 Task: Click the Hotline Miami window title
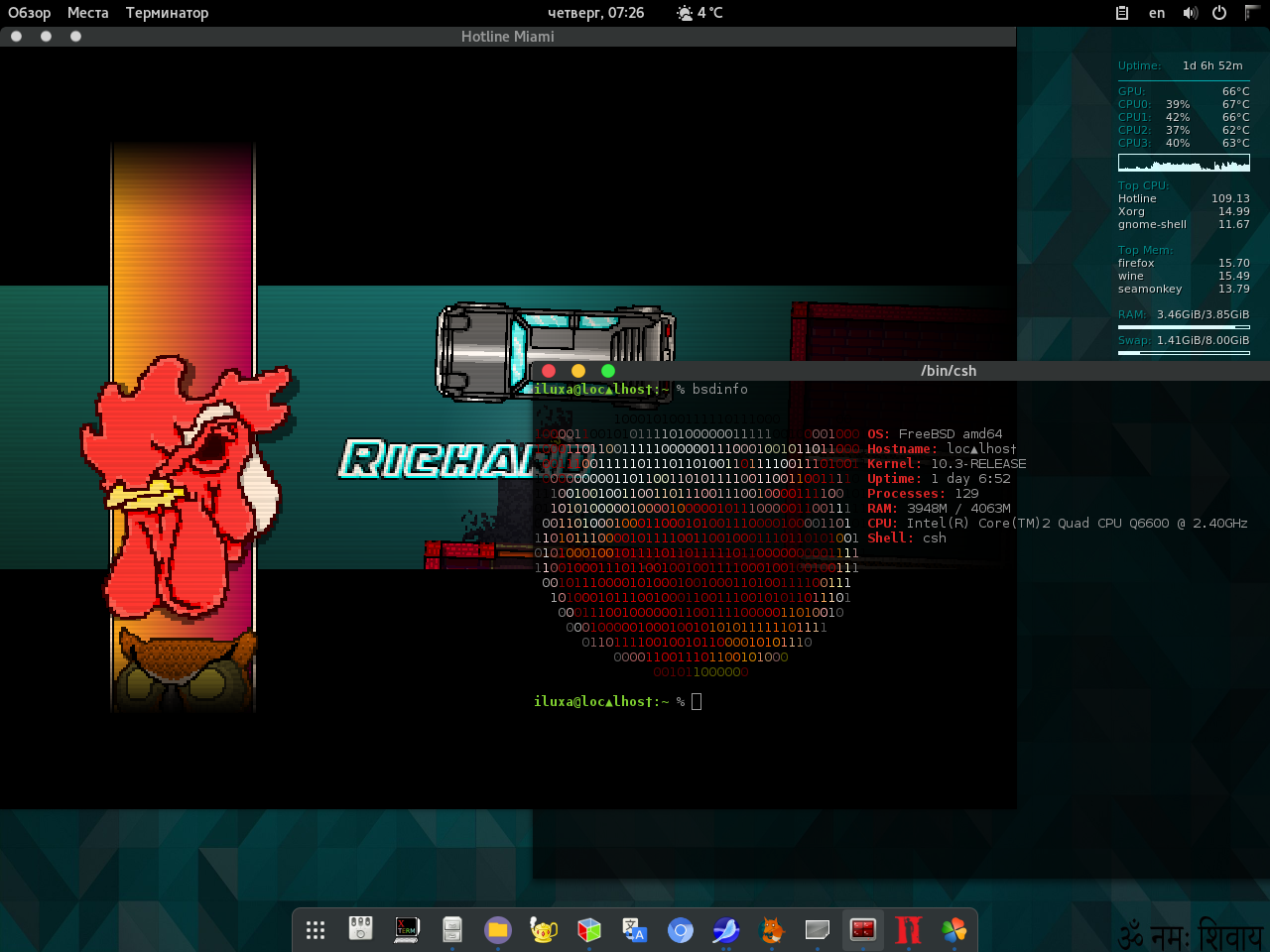pyautogui.click(x=508, y=37)
